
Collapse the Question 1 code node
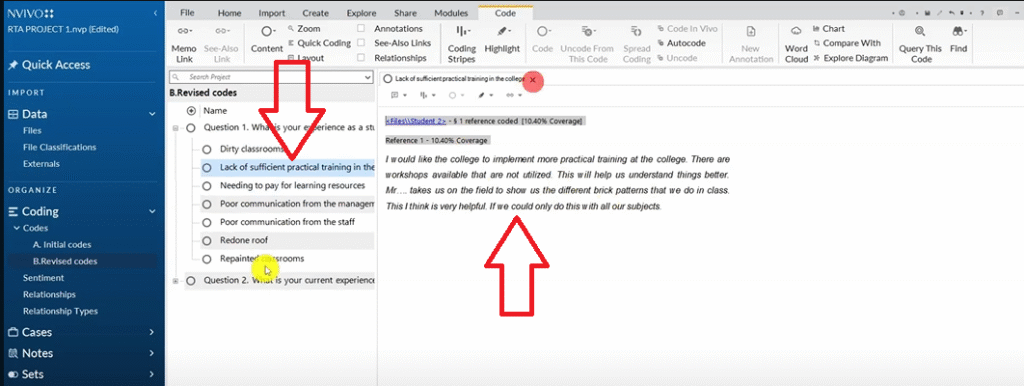[175, 129]
